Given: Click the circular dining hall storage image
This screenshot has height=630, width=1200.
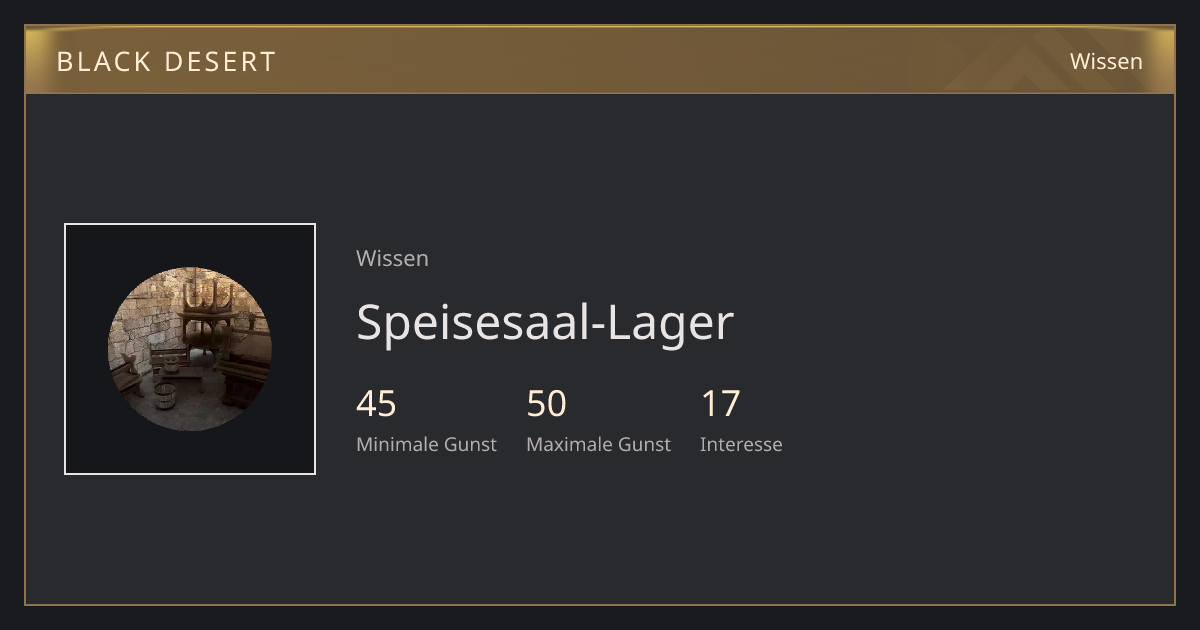Looking at the screenshot, I should [x=190, y=349].
